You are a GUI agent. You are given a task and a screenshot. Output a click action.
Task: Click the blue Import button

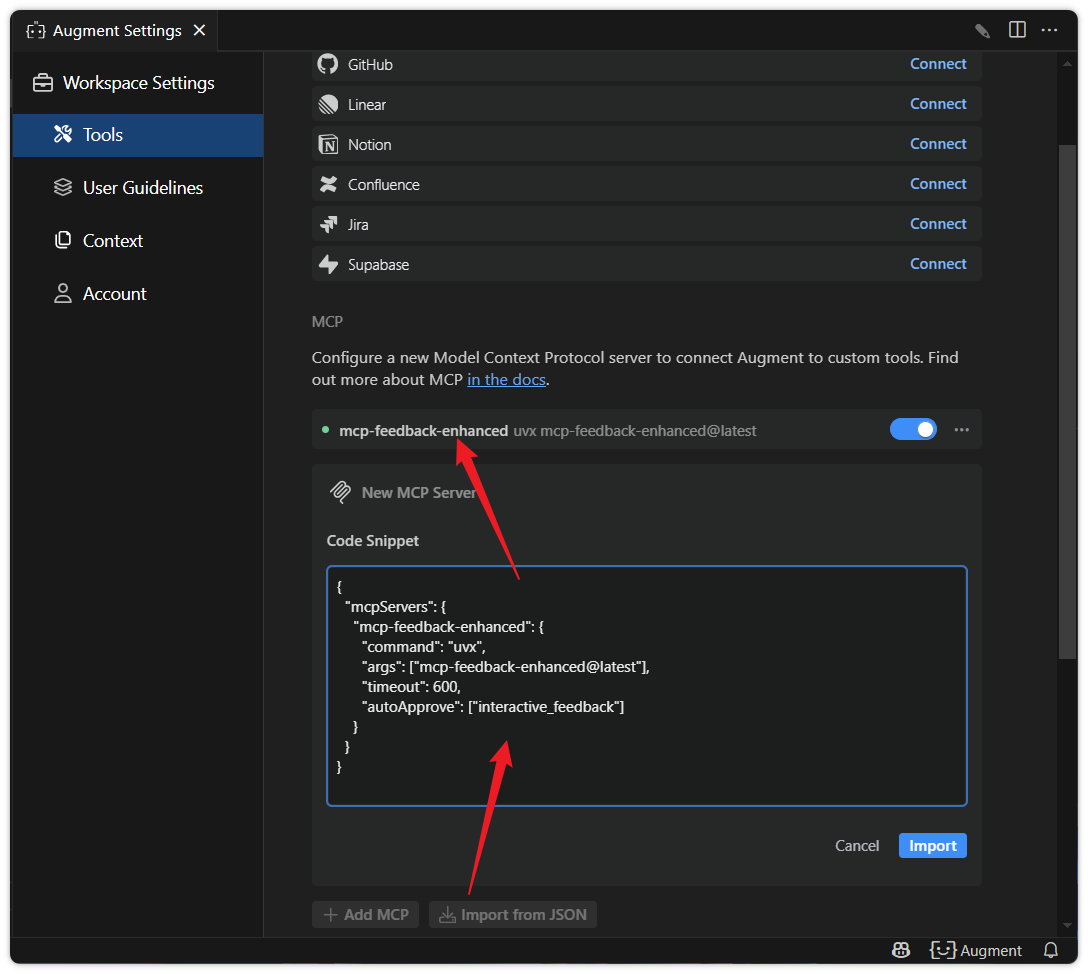pyautogui.click(x=933, y=846)
